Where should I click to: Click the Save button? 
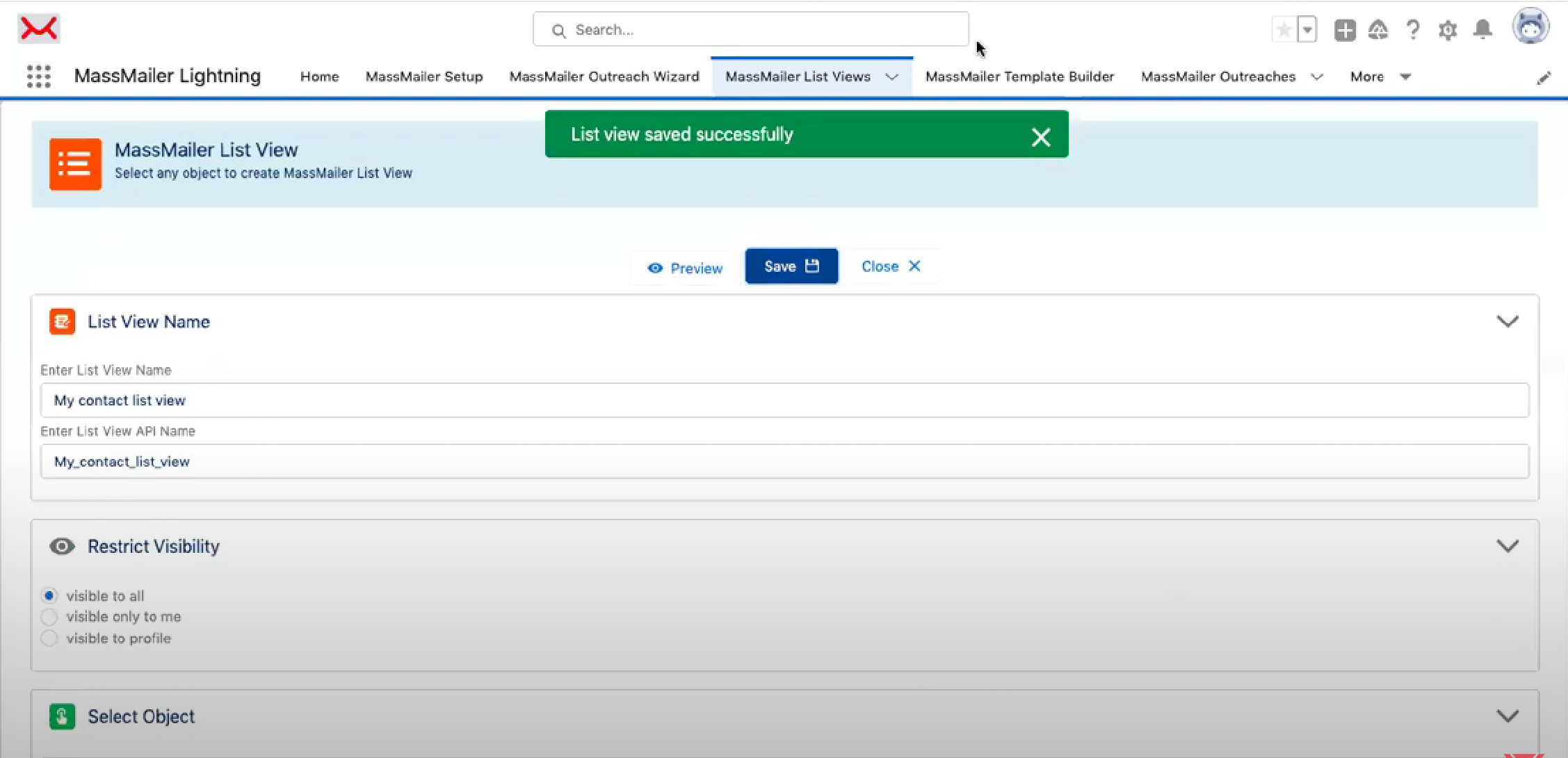791,266
